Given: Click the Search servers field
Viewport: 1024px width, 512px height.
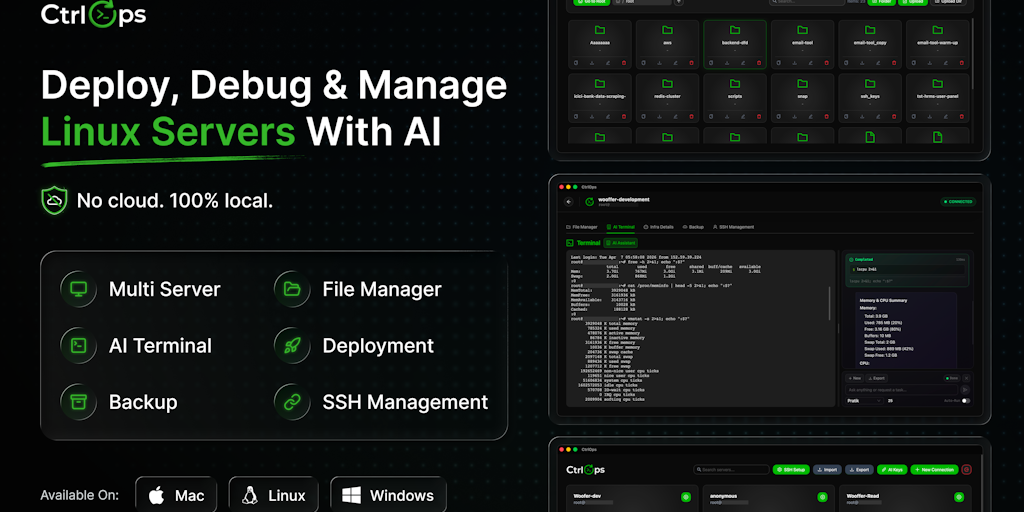Looking at the screenshot, I should 731,470.
